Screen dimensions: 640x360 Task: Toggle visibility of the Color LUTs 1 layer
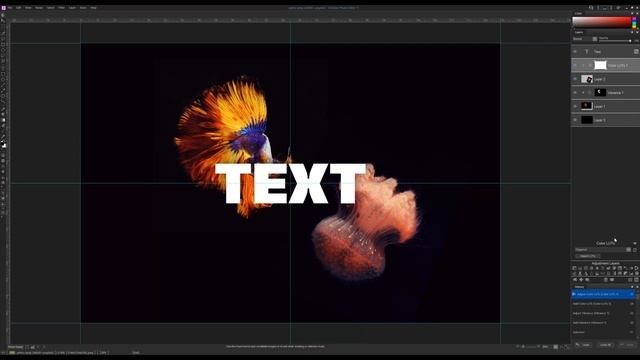pyautogui.click(x=575, y=65)
